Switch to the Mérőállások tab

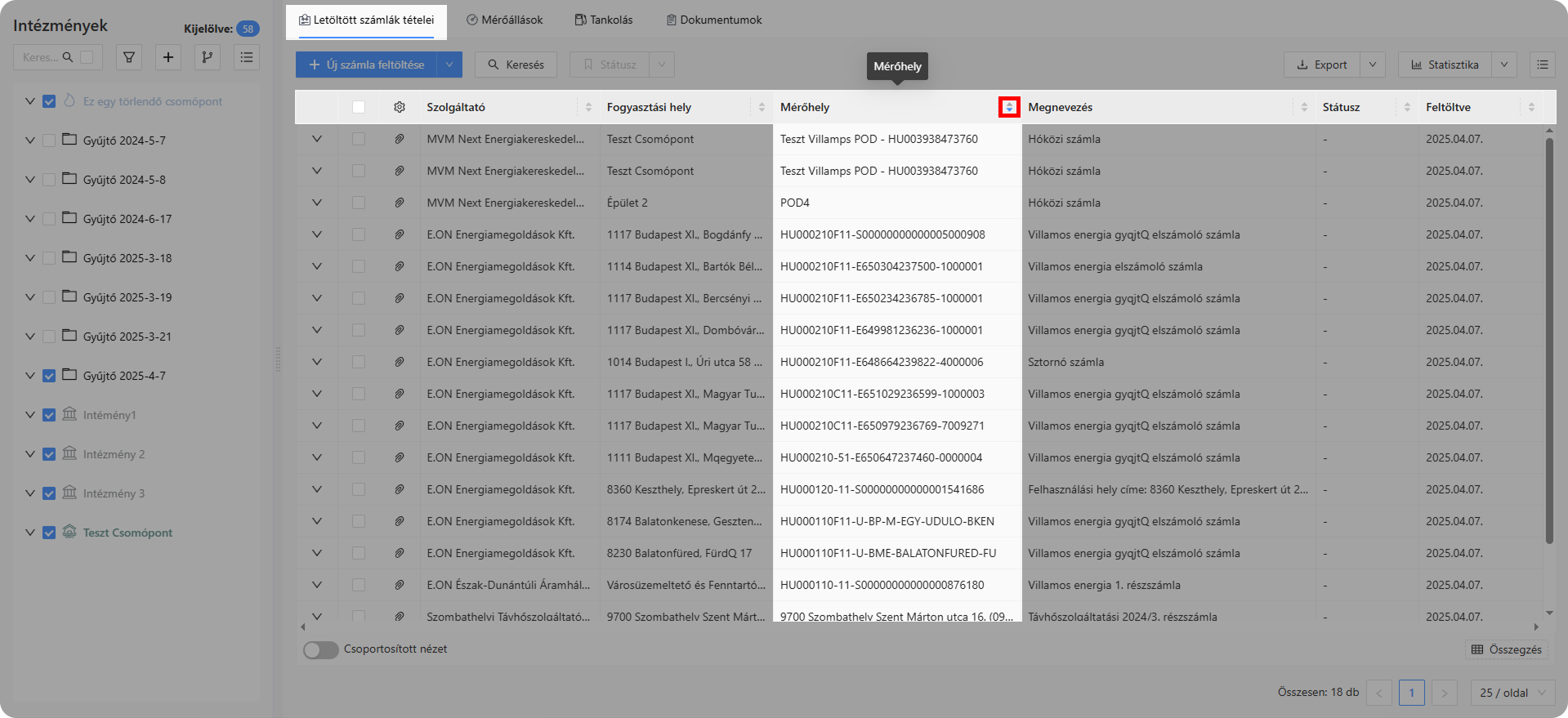coord(504,20)
